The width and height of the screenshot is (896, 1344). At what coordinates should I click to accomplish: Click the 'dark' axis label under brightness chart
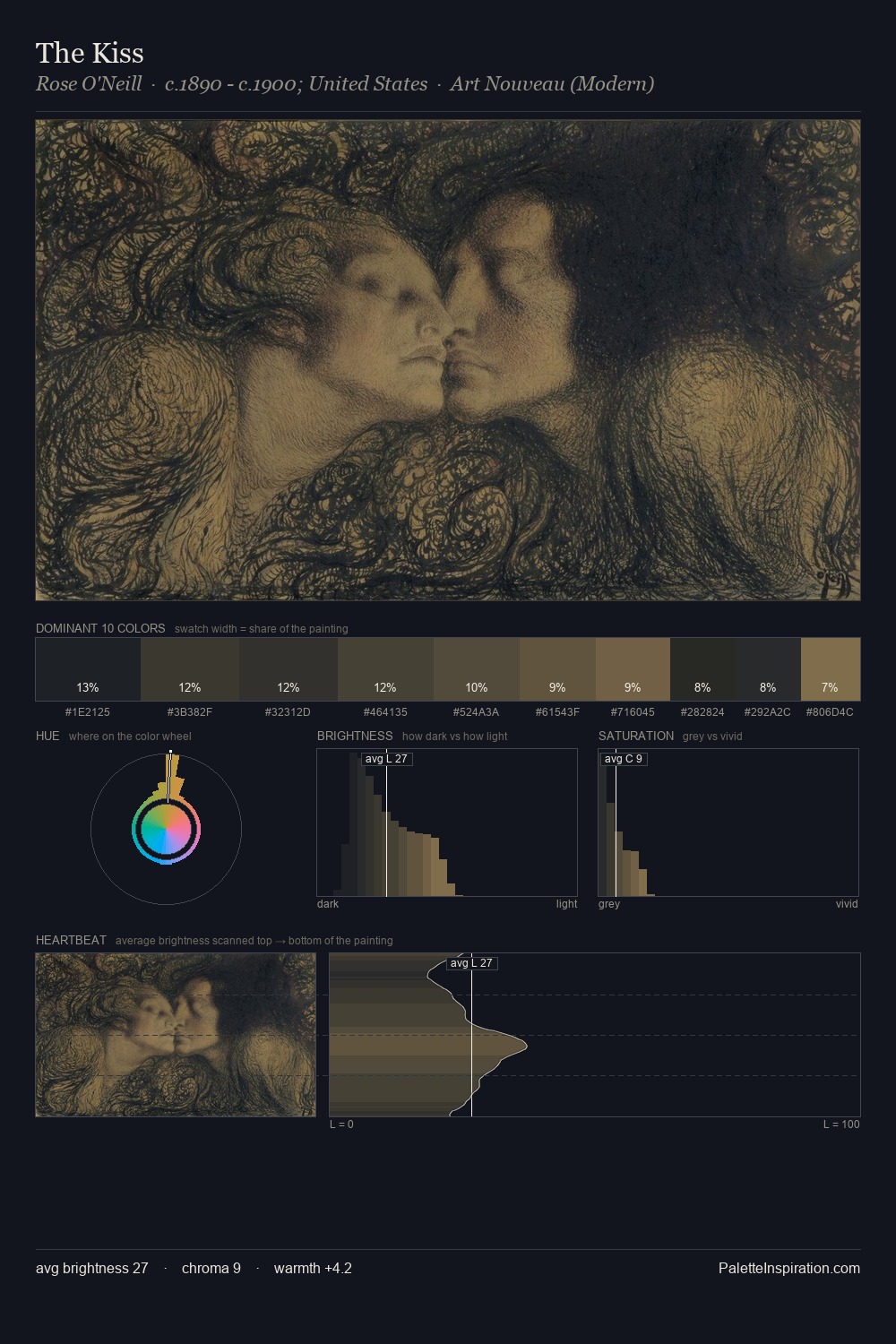pos(328,904)
